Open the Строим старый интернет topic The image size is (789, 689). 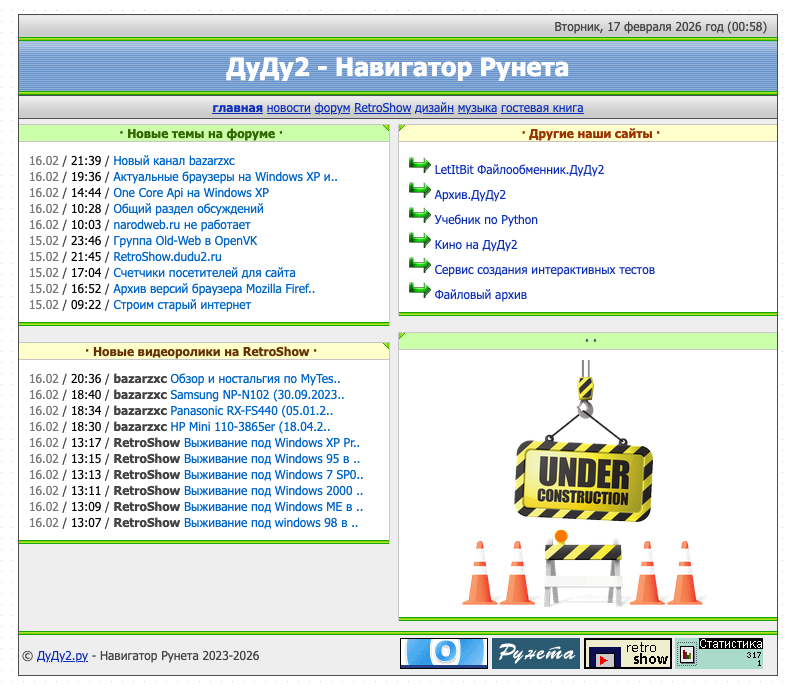(182, 304)
